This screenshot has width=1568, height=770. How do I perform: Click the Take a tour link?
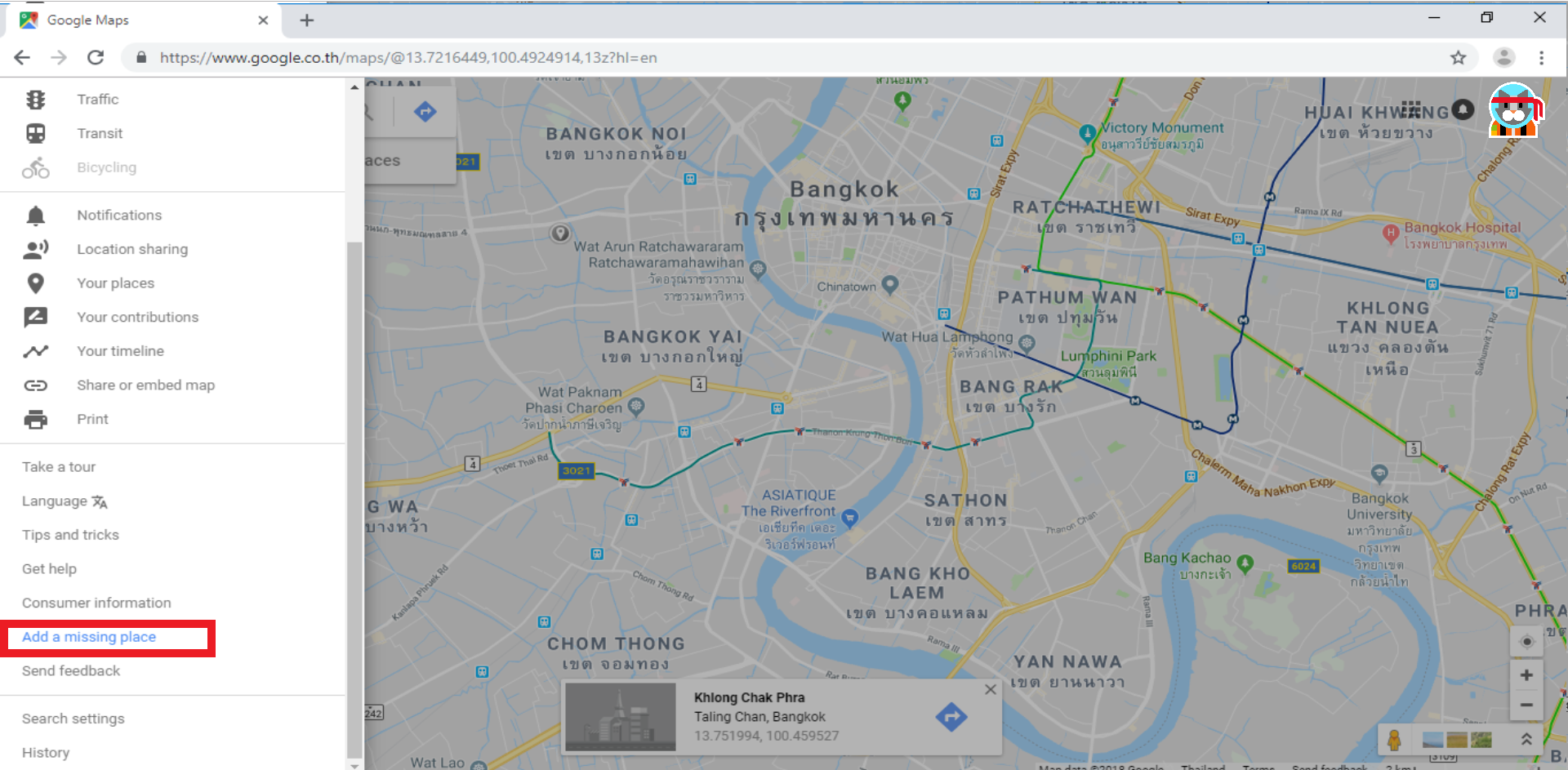coord(59,467)
